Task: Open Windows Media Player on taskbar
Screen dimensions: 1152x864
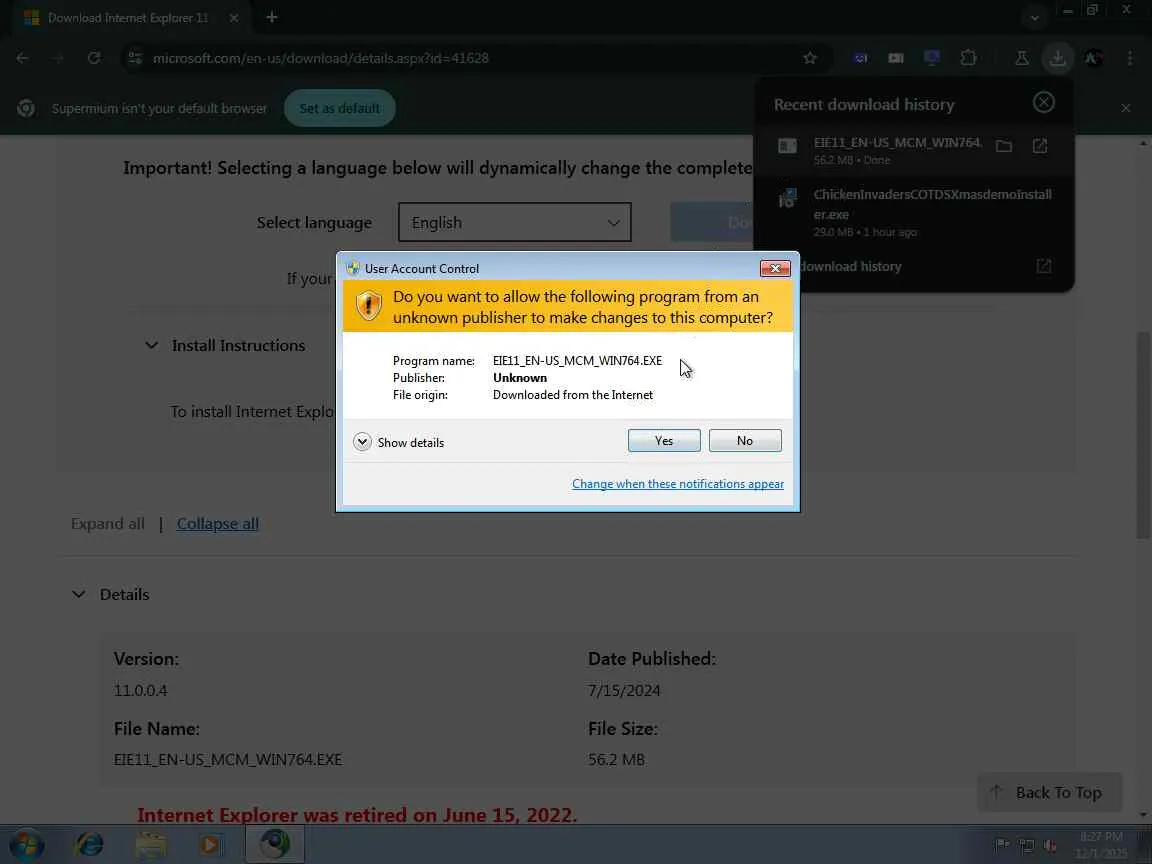Action: [212, 845]
